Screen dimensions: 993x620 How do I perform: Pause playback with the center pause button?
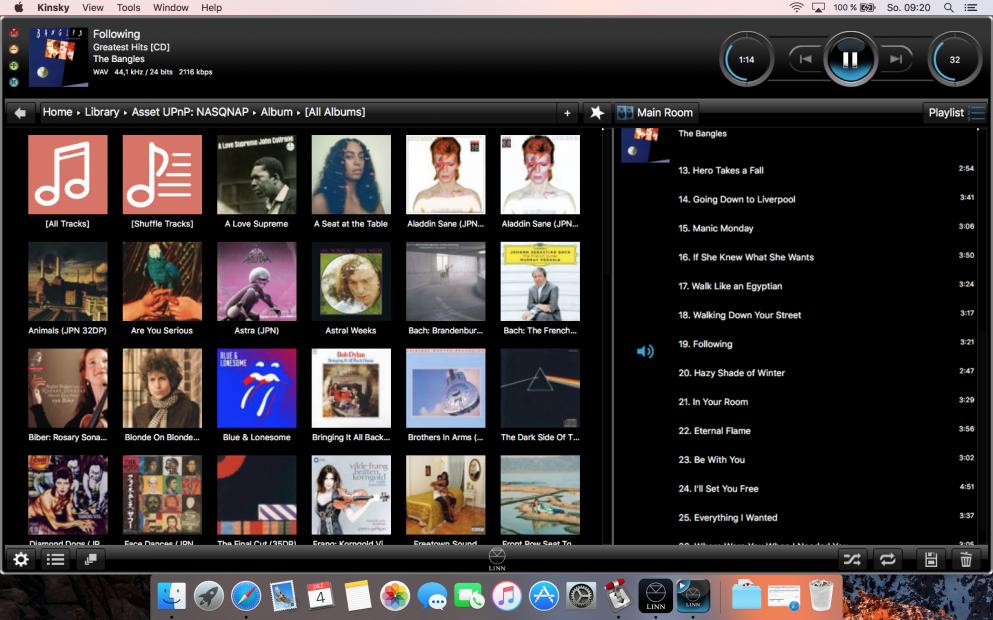pyautogui.click(x=850, y=60)
